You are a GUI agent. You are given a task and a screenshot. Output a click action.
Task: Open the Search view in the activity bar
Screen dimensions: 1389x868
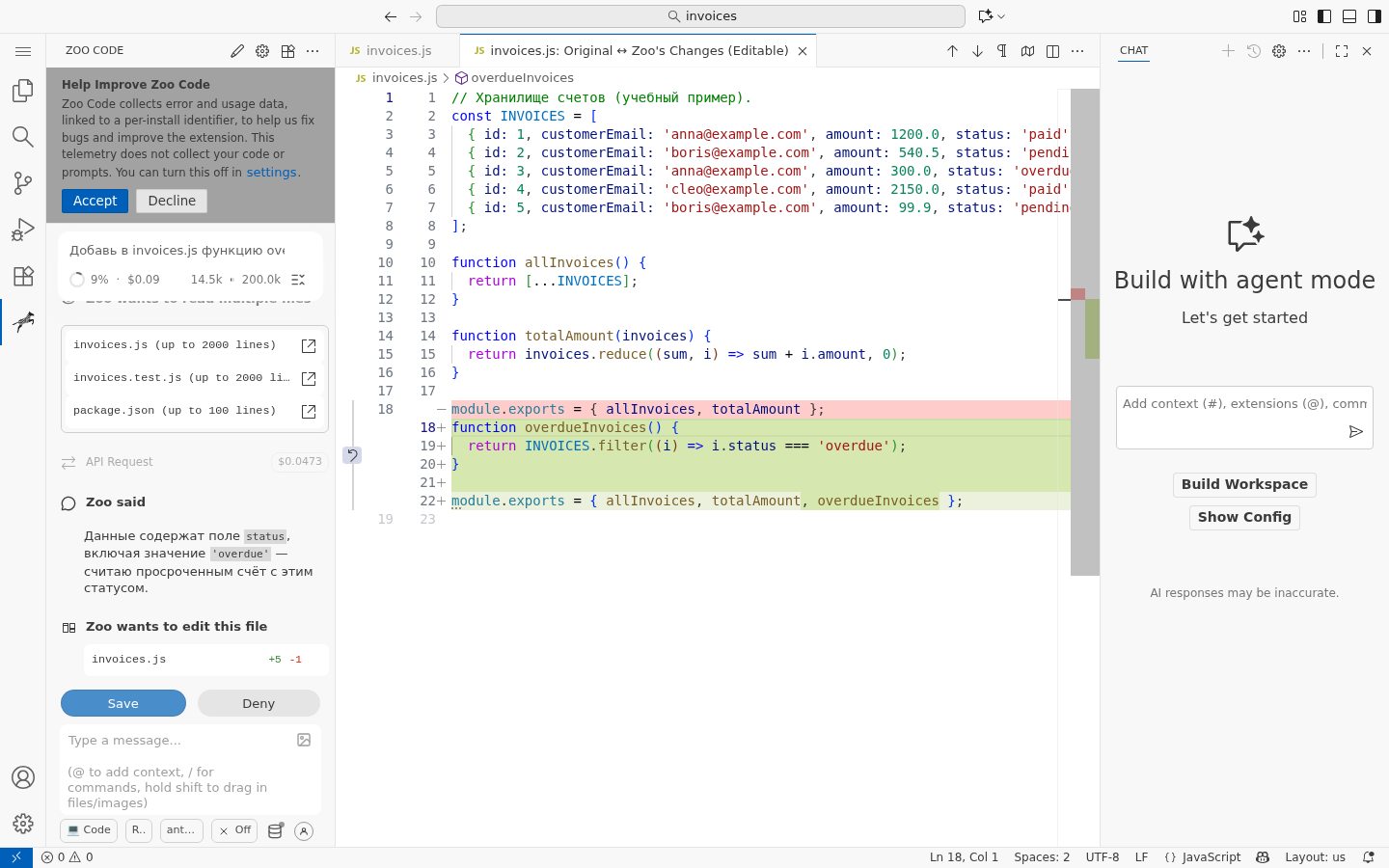tap(23, 137)
